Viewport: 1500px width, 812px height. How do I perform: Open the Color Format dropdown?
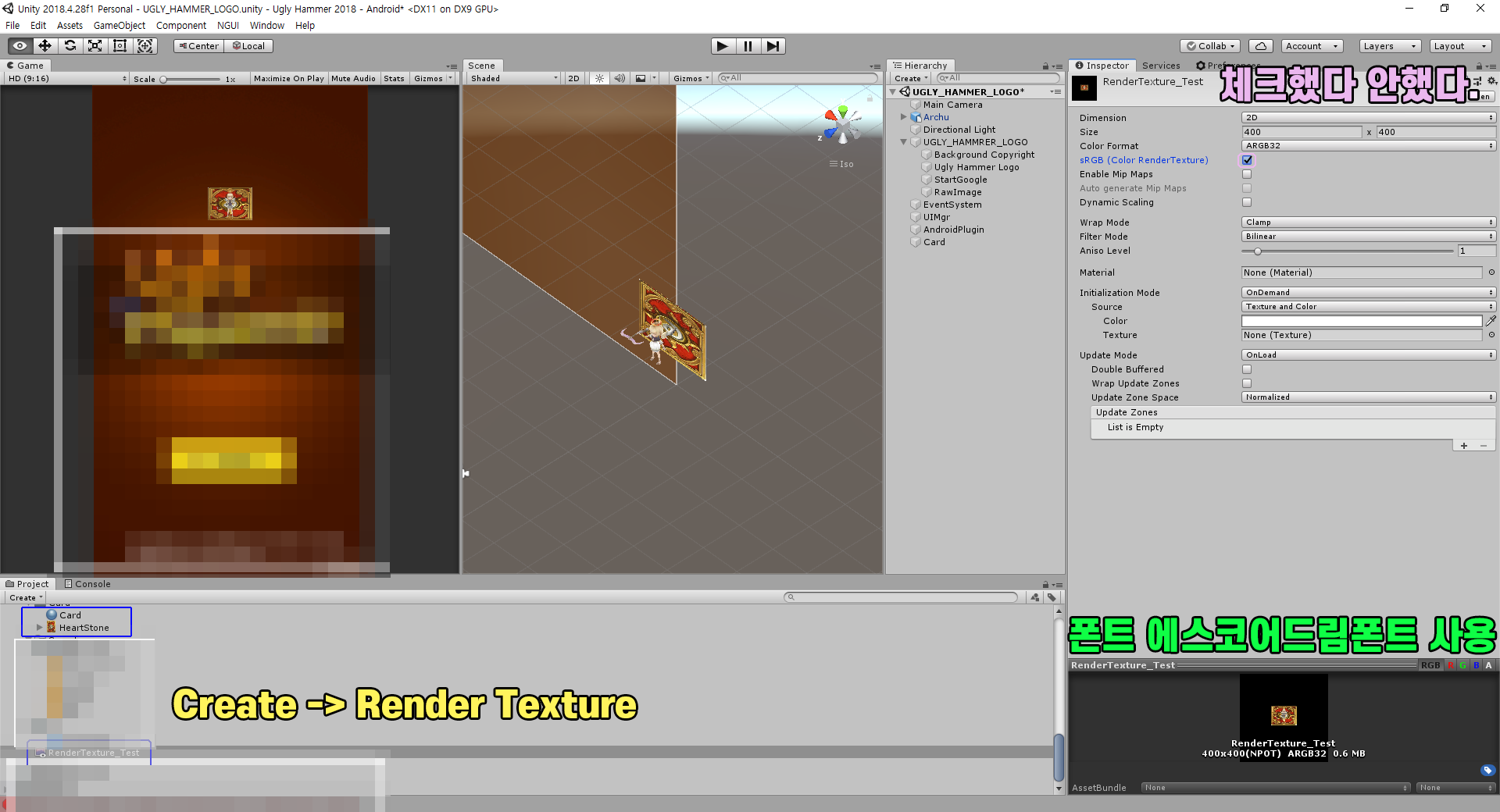tap(1369, 146)
